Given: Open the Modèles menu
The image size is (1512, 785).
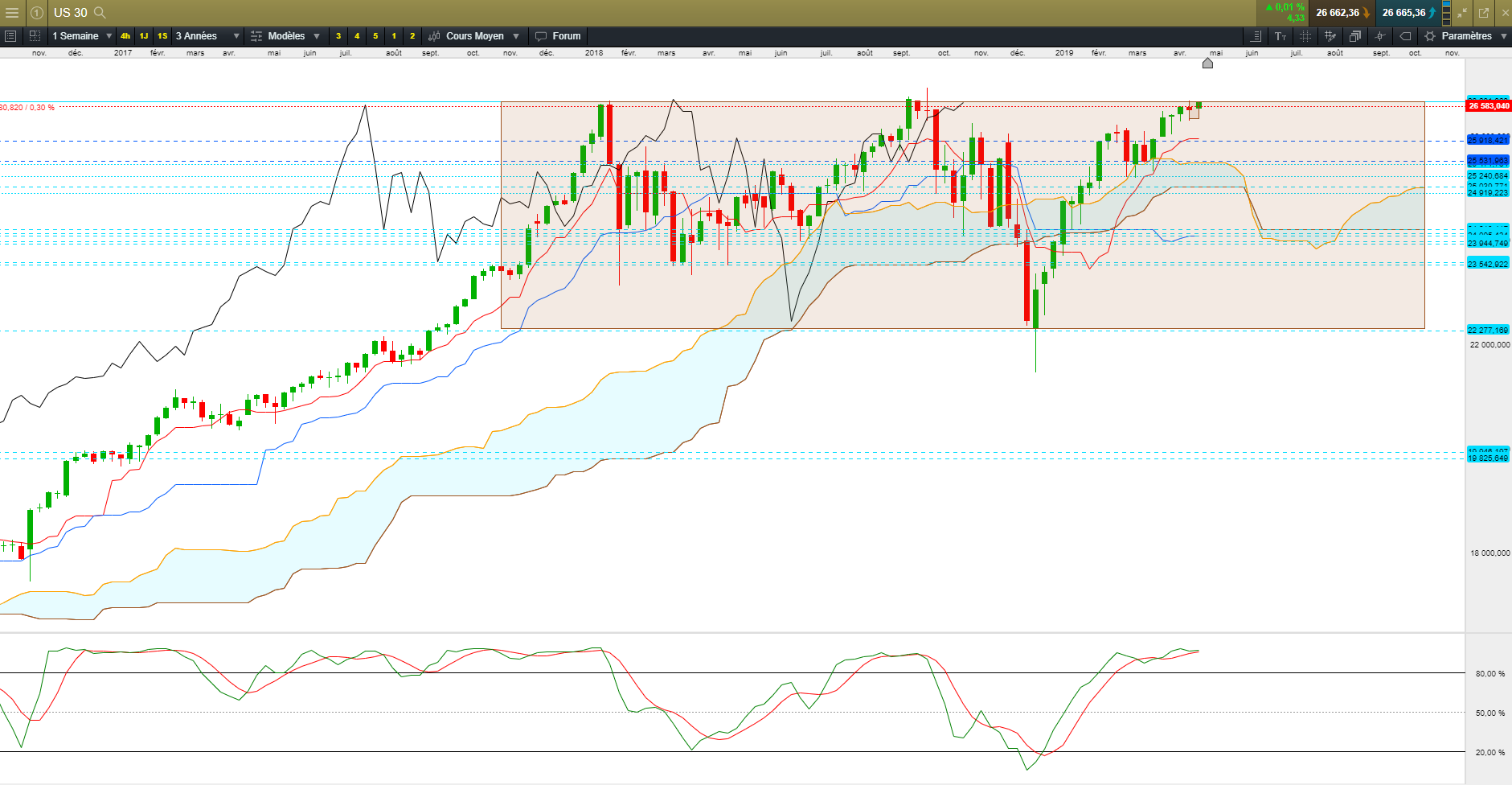Looking at the screenshot, I should point(285,36).
